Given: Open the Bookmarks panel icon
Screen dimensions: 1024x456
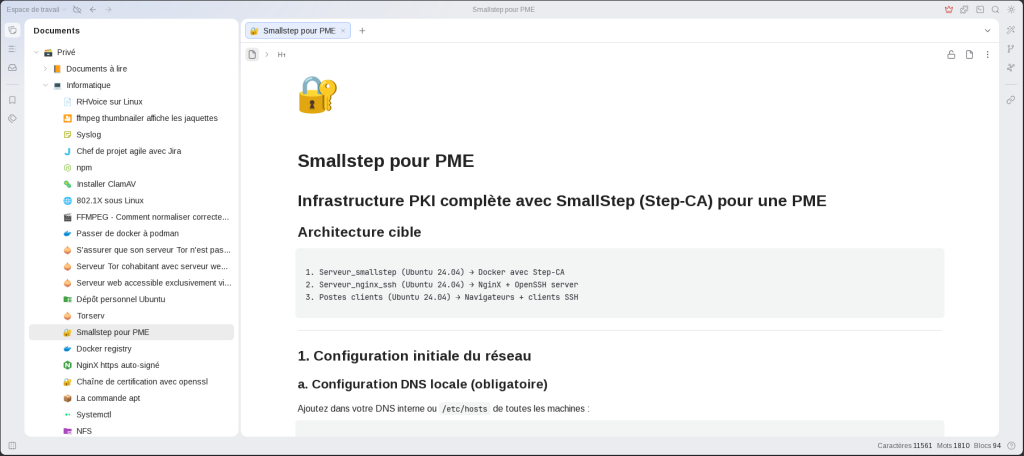Looking at the screenshot, I should click(x=12, y=100).
